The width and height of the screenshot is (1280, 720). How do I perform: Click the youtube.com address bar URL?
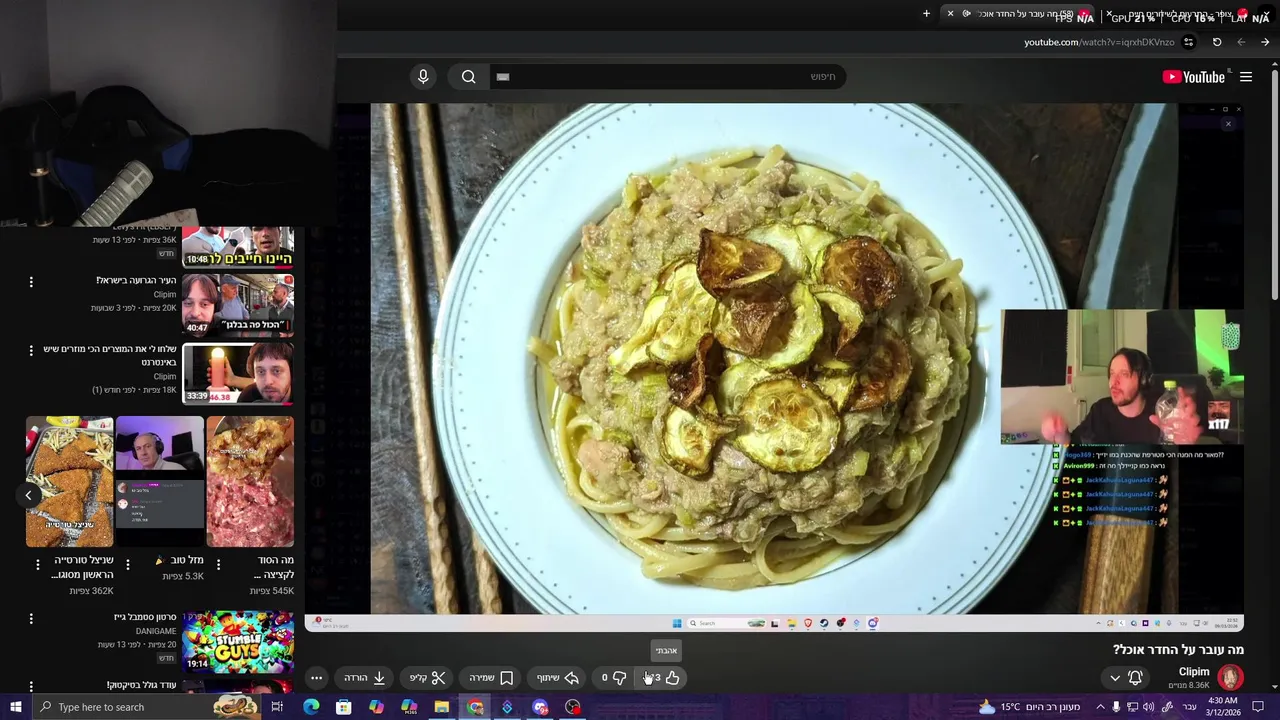(1099, 42)
